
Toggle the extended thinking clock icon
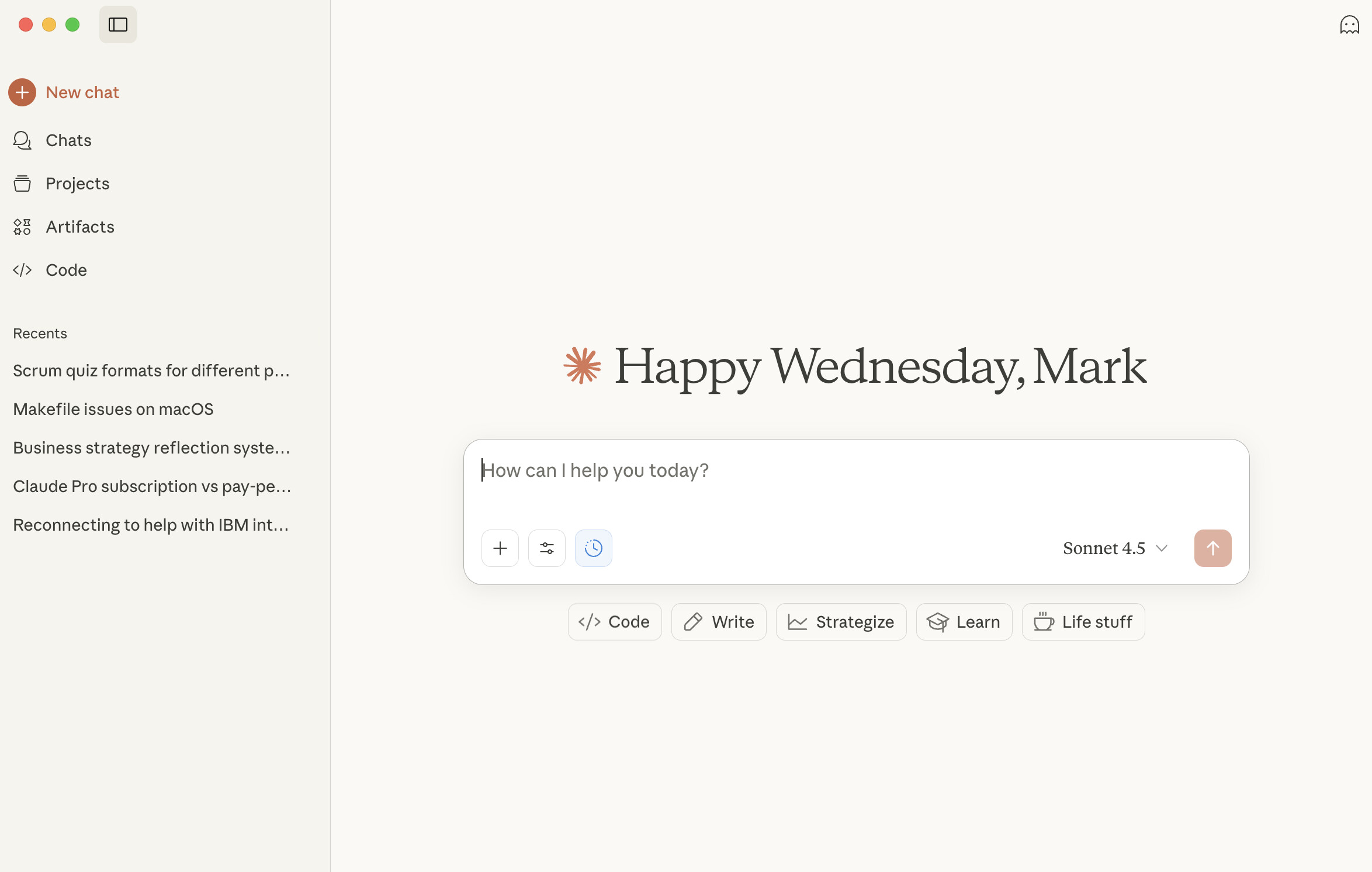coord(593,548)
